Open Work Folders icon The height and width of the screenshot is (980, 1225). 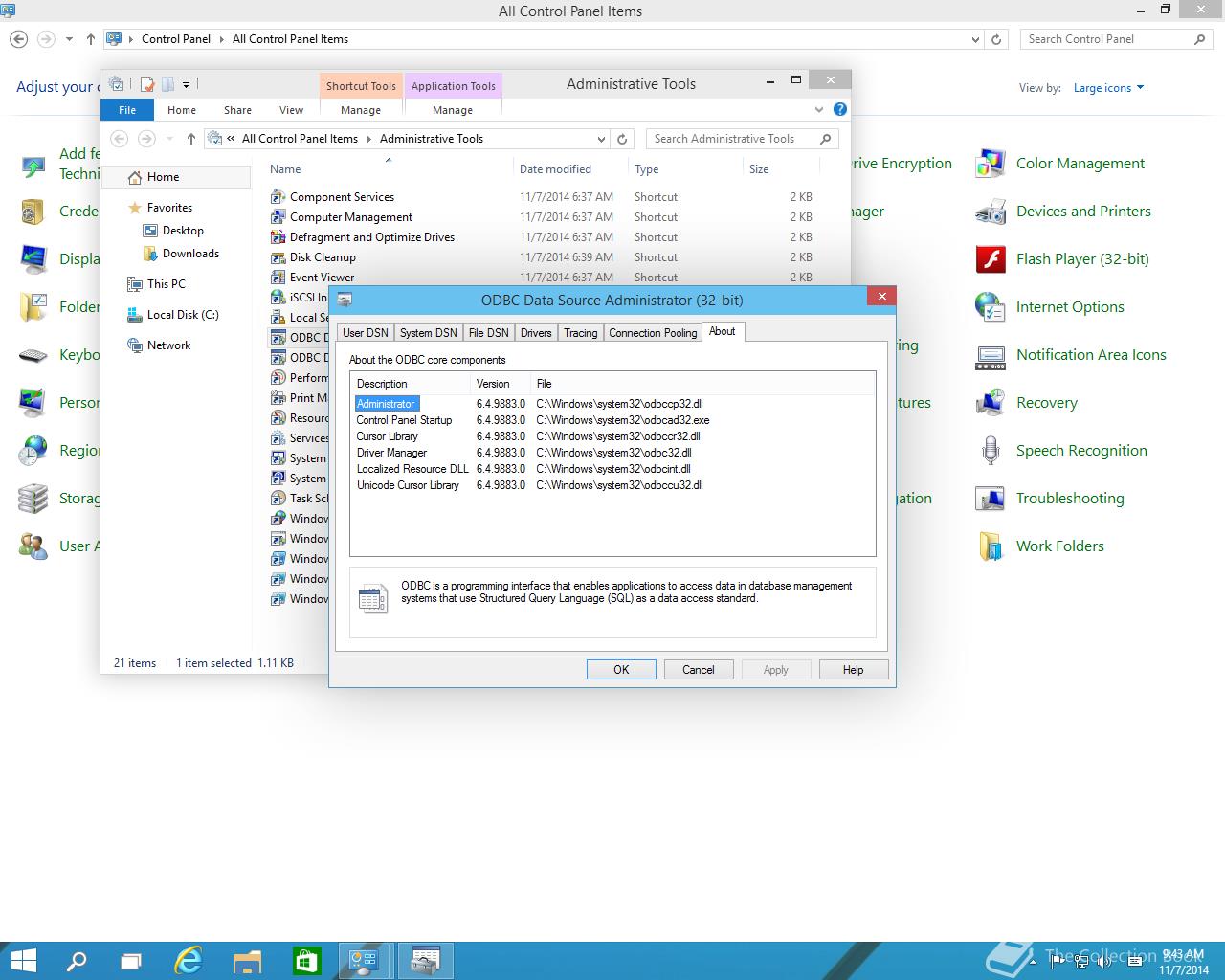(x=991, y=546)
